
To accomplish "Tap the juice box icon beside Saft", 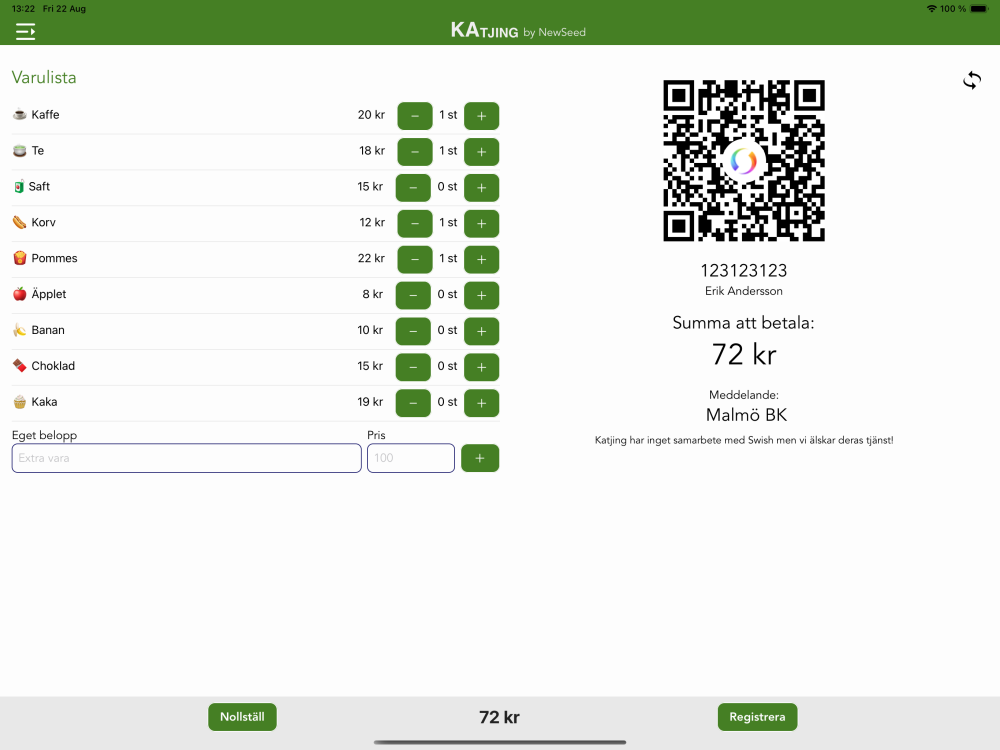I will 19,187.
